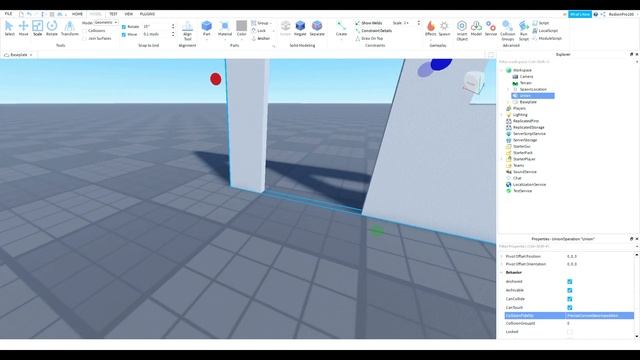Click the Spawn icon
The image size is (640, 360).
444,29
